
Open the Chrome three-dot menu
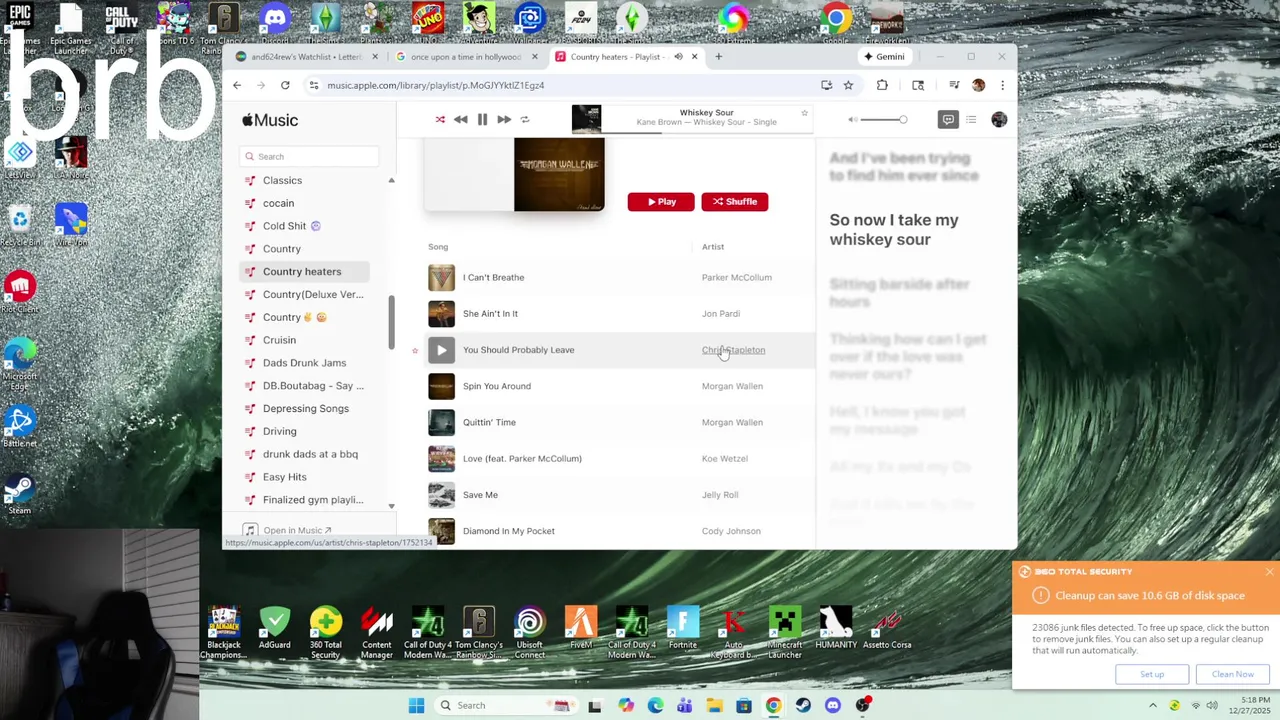coord(1002,85)
